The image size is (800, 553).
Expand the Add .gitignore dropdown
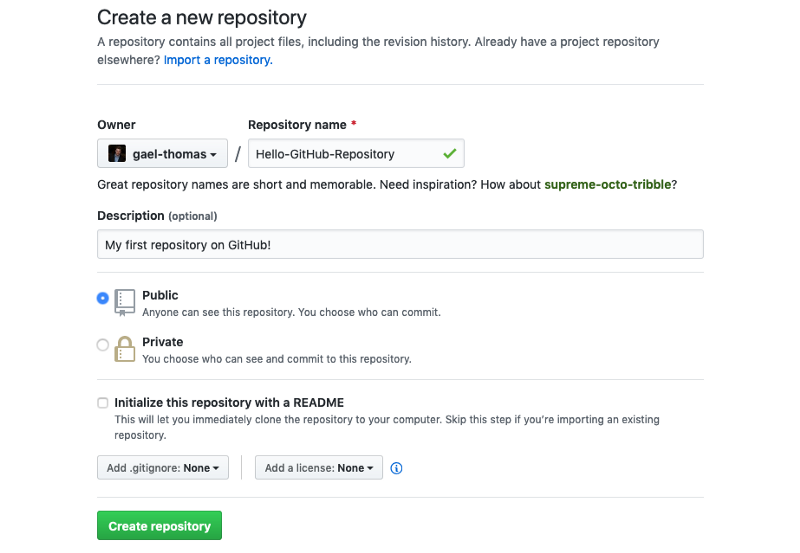pos(163,468)
